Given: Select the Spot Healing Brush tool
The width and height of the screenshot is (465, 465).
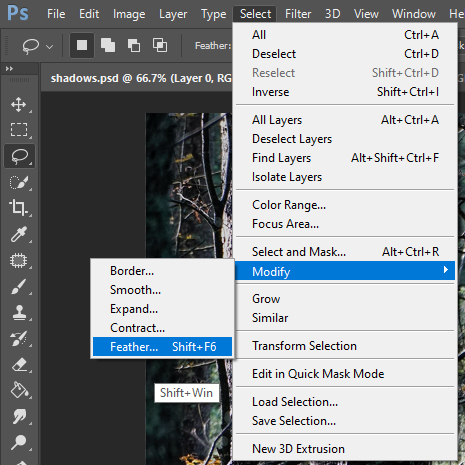Looking at the screenshot, I should pyautogui.click(x=19, y=260).
